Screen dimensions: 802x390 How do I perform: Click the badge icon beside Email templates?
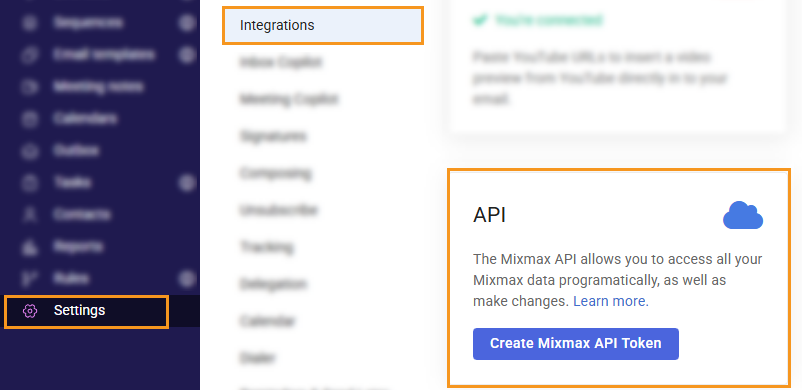(x=188, y=54)
